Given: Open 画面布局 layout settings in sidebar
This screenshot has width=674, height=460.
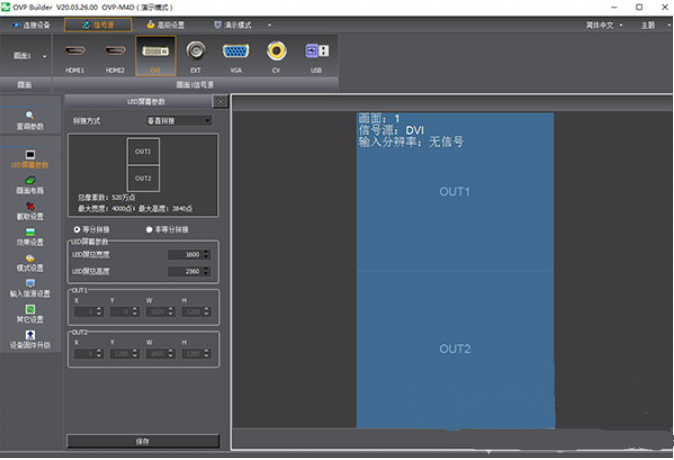Looking at the screenshot, I should [30, 185].
